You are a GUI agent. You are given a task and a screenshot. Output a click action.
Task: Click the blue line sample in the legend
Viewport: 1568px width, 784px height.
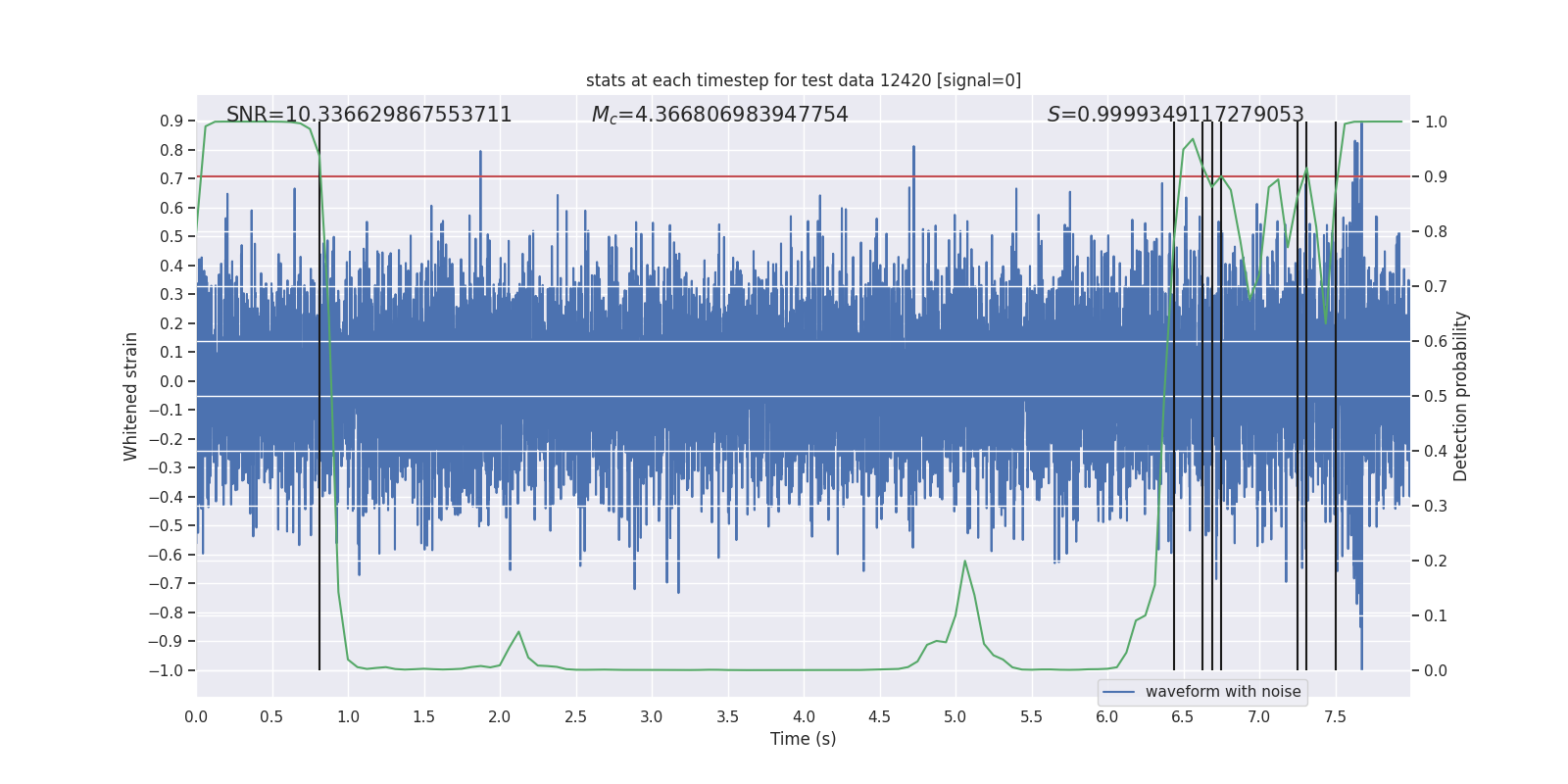click(x=1118, y=692)
